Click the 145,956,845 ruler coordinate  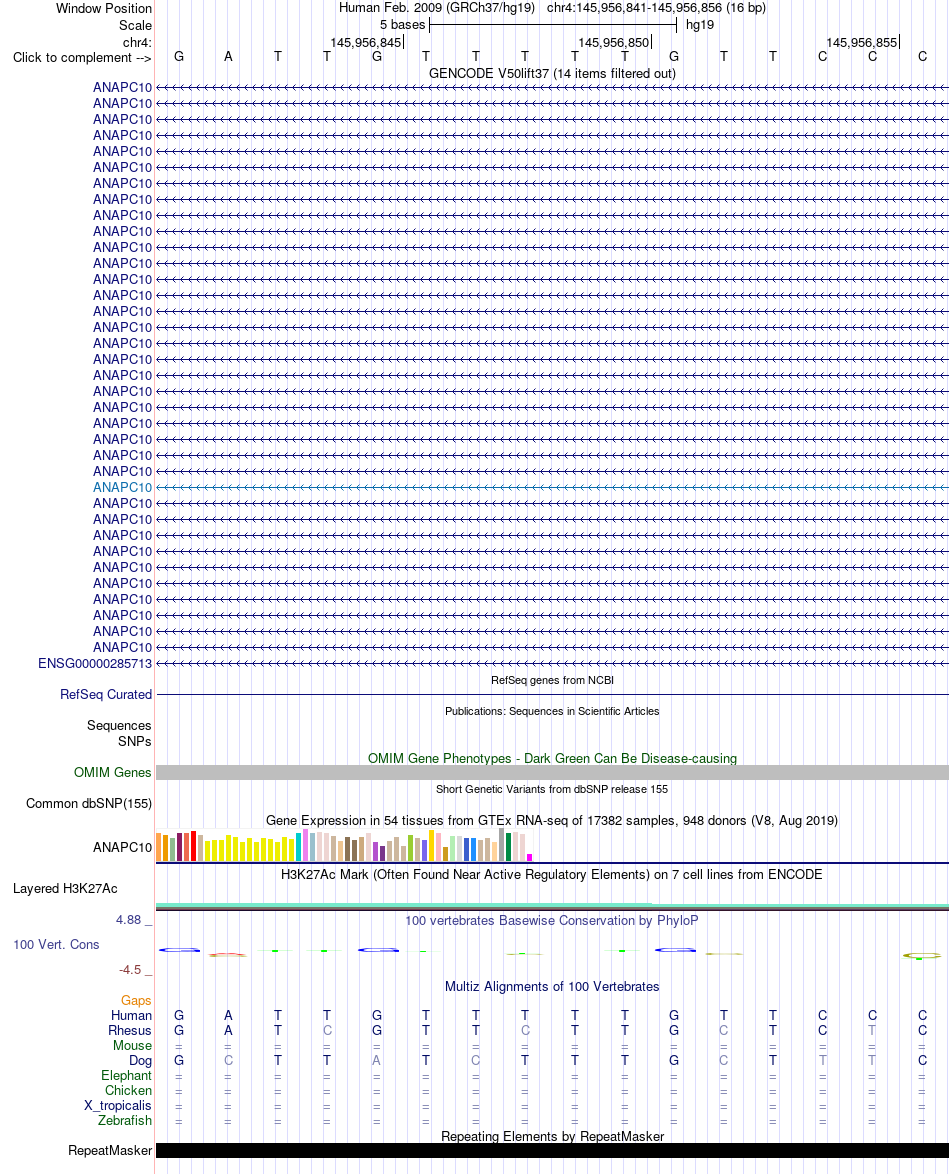pyautogui.click(x=366, y=43)
